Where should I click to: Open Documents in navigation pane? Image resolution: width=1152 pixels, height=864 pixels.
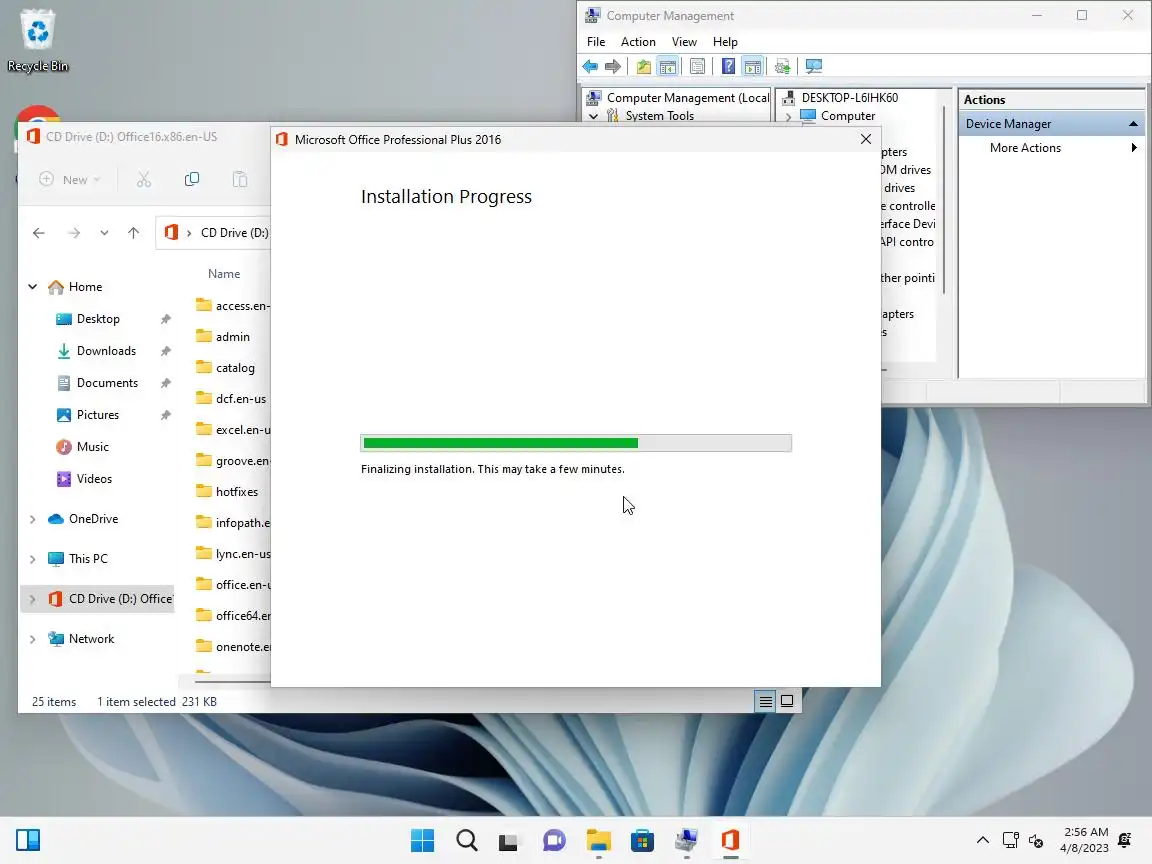click(x=107, y=383)
